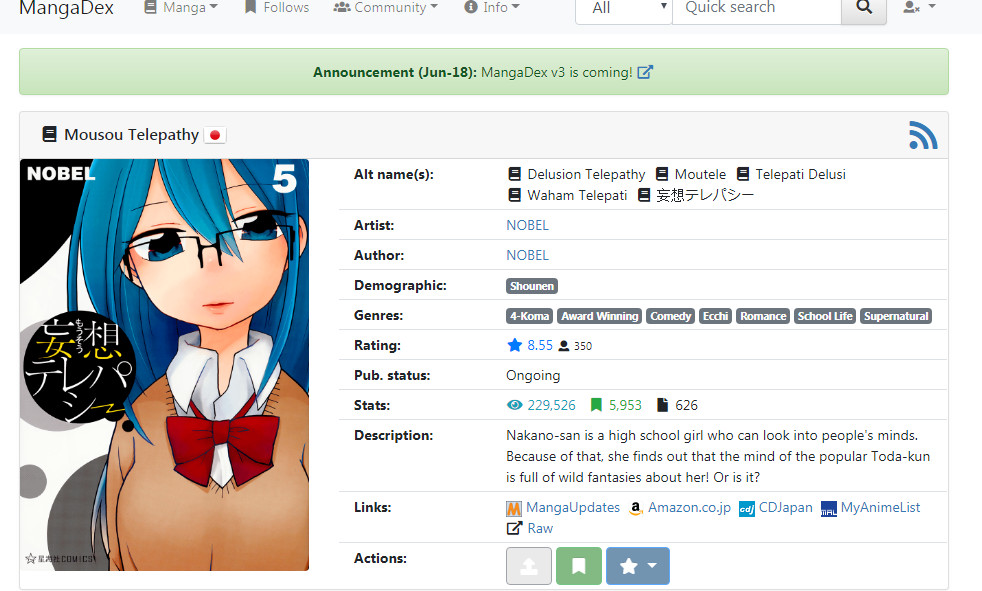Click the Ongoing publication status text
Viewport: 982px width, 591px height.
533,376
